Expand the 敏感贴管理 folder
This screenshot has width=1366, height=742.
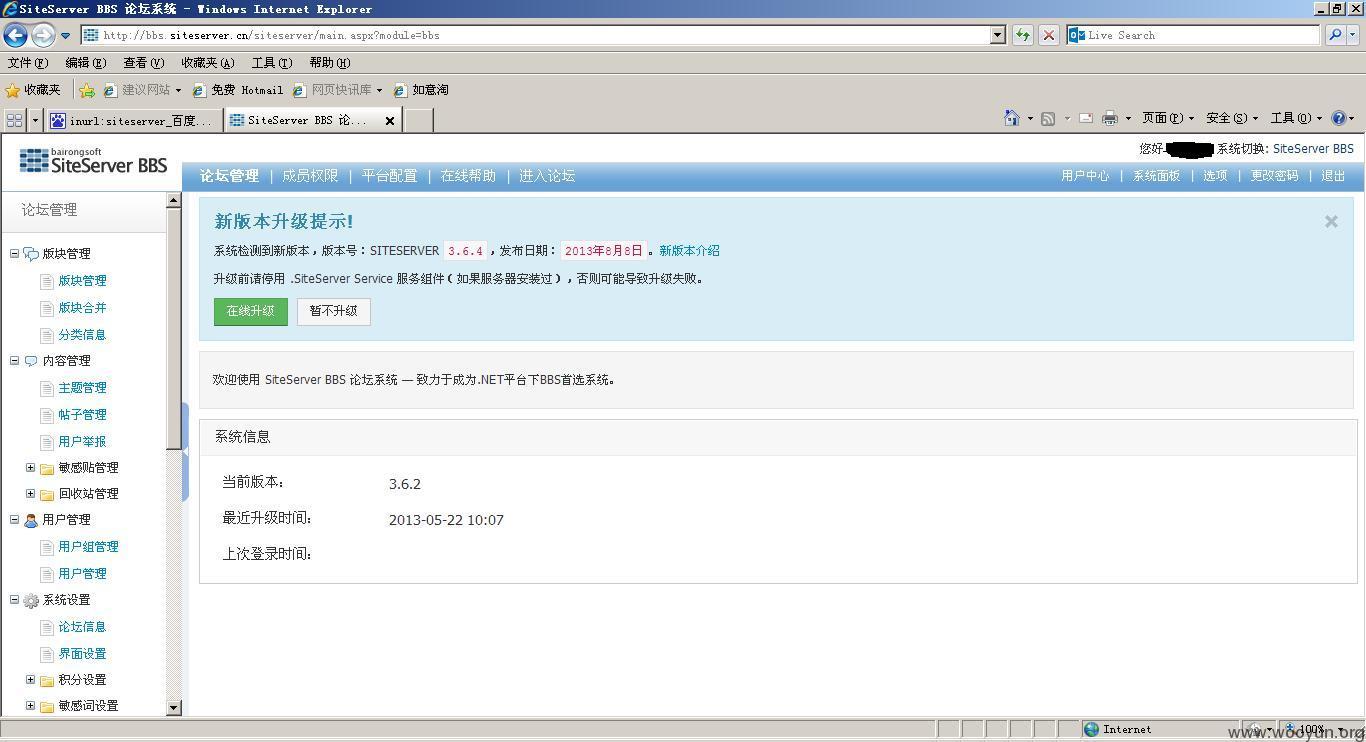(x=30, y=467)
